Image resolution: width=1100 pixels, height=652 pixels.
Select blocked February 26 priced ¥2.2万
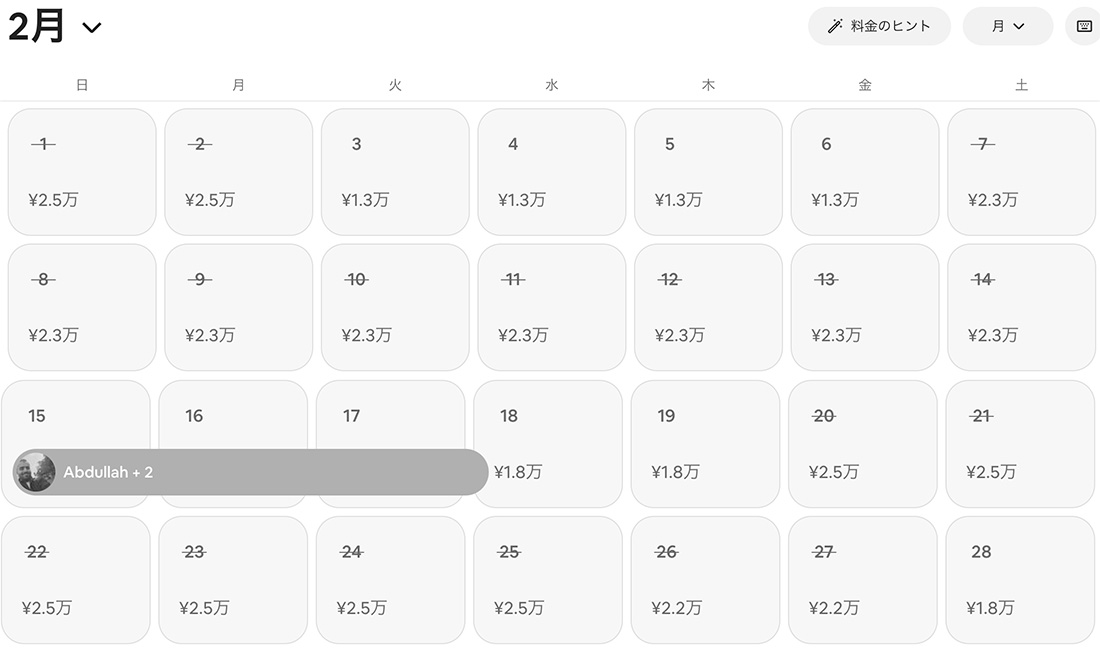pyautogui.click(x=705, y=579)
